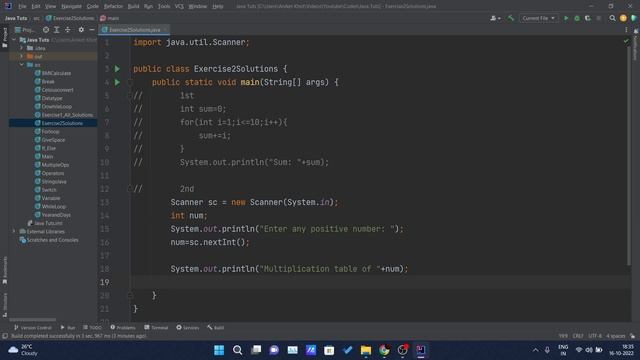Open Chrome from taskbar
Viewport: 640px width, 360px height.
tap(384, 350)
